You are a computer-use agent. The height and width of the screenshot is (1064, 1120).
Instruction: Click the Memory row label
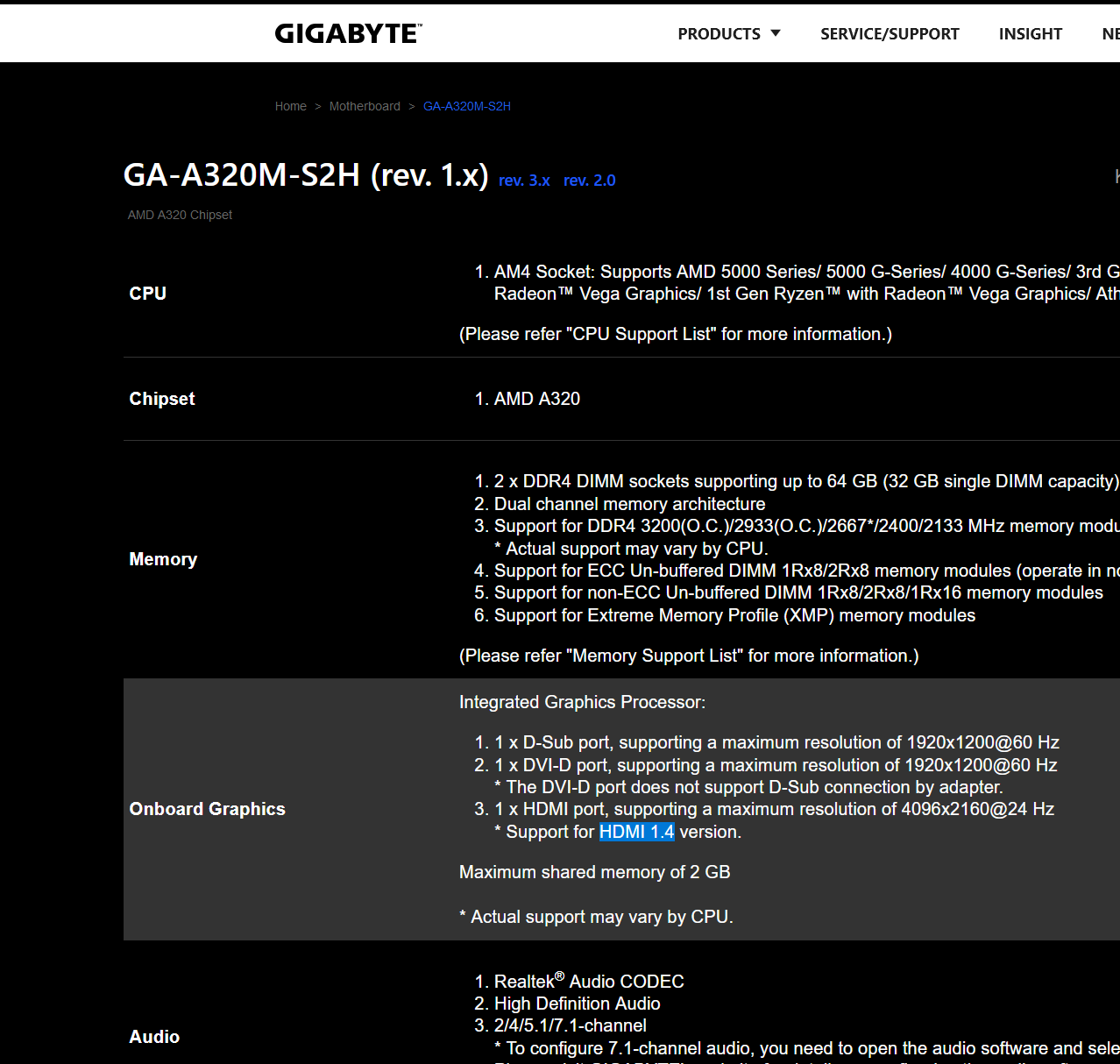163,559
